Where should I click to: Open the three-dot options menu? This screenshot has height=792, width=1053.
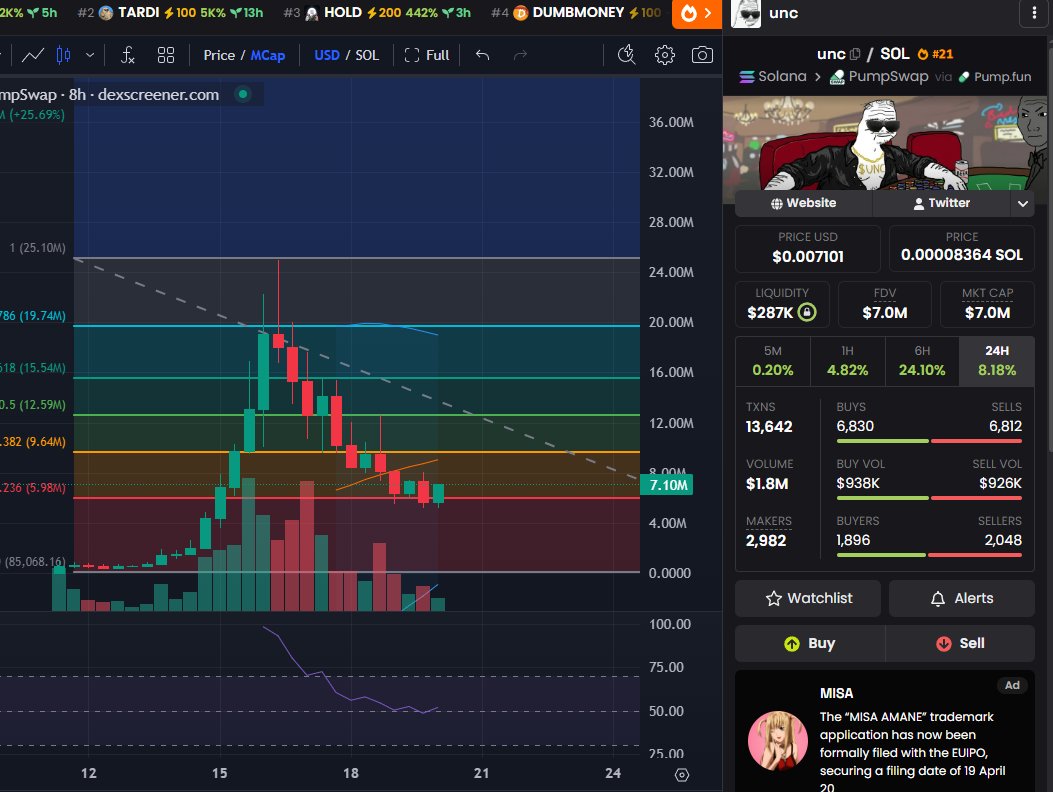(x=1034, y=13)
